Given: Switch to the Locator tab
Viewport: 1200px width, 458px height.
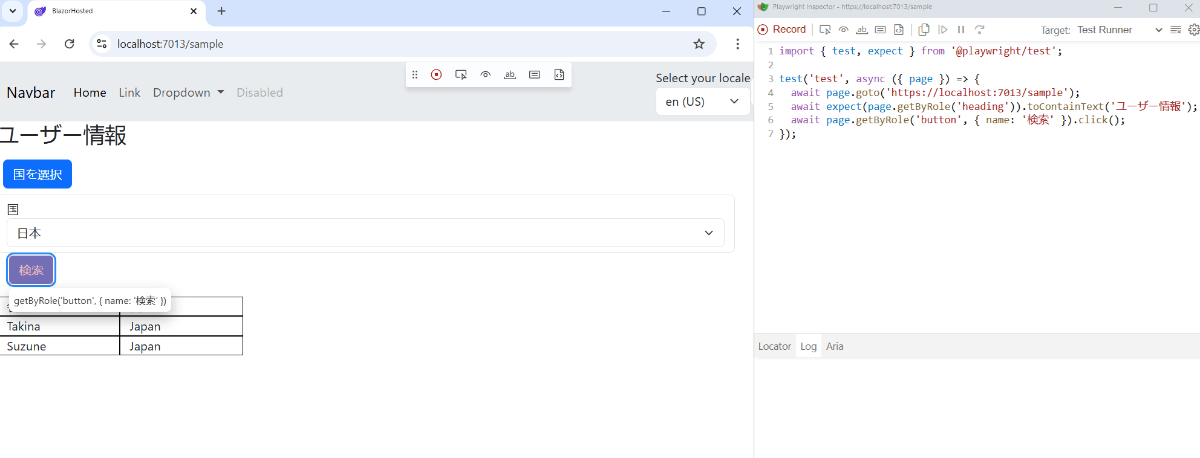Looking at the screenshot, I should click(x=774, y=347).
